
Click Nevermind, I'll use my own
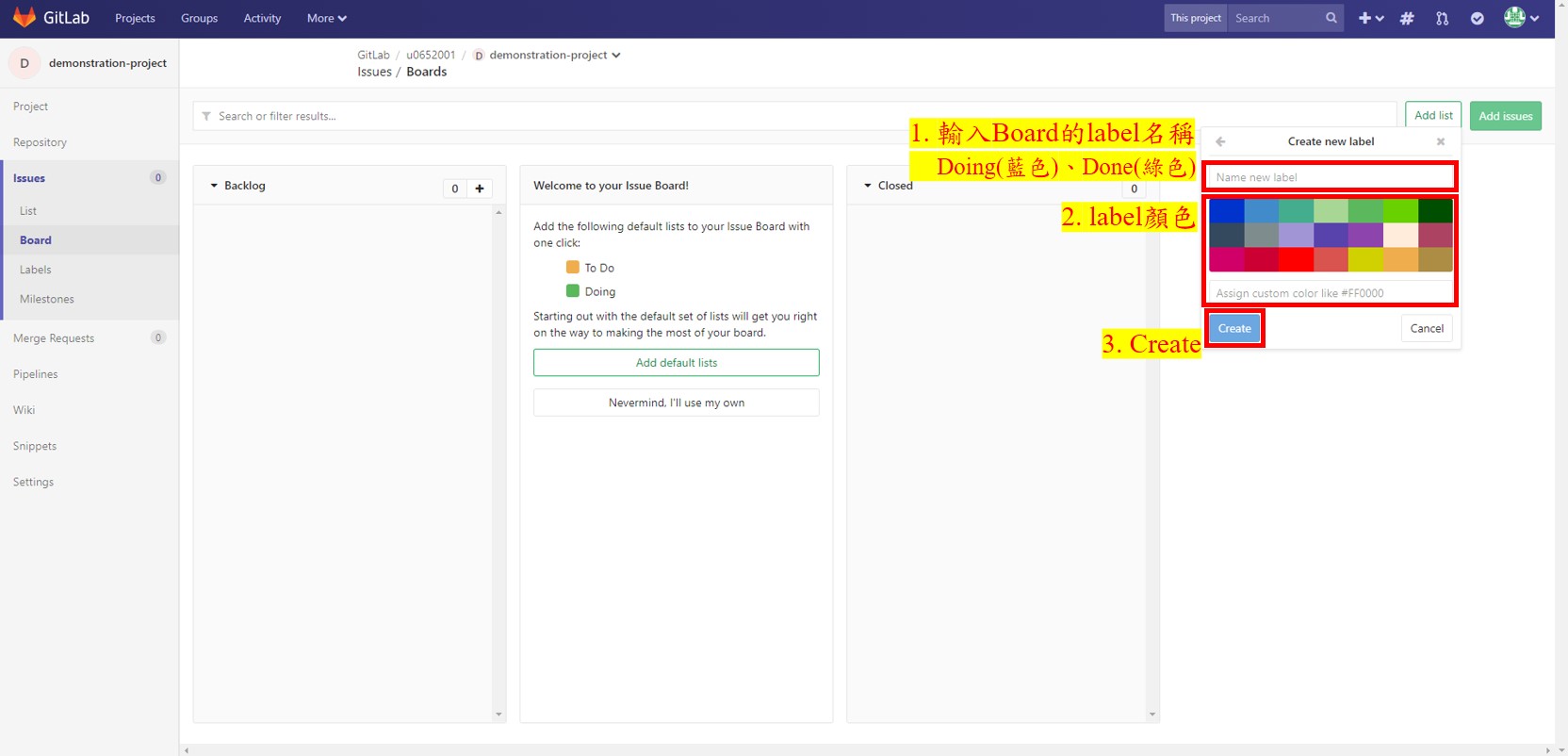coord(677,403)
